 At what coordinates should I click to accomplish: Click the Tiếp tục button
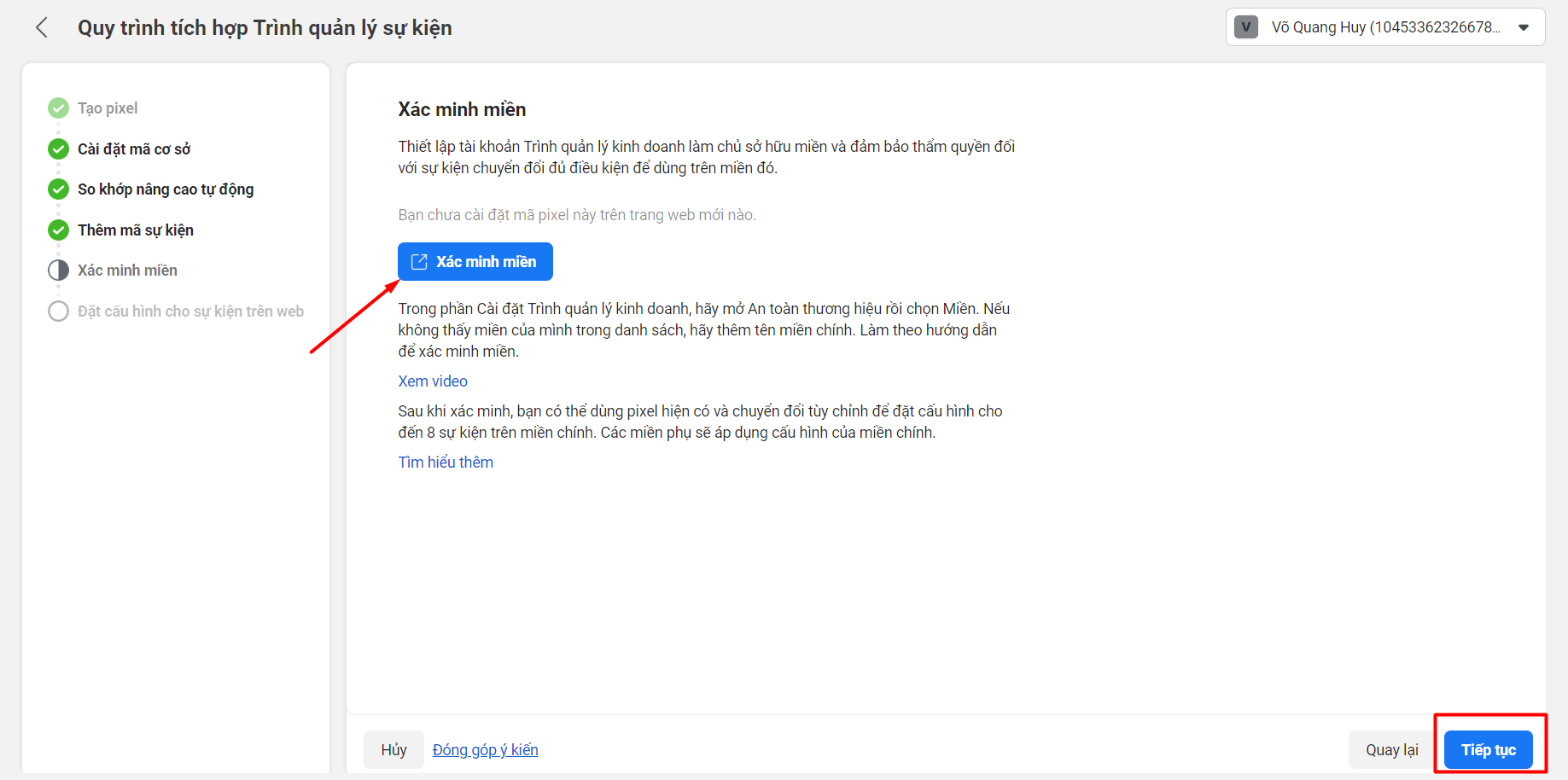pyautogui.click(x=1488, y=749)
